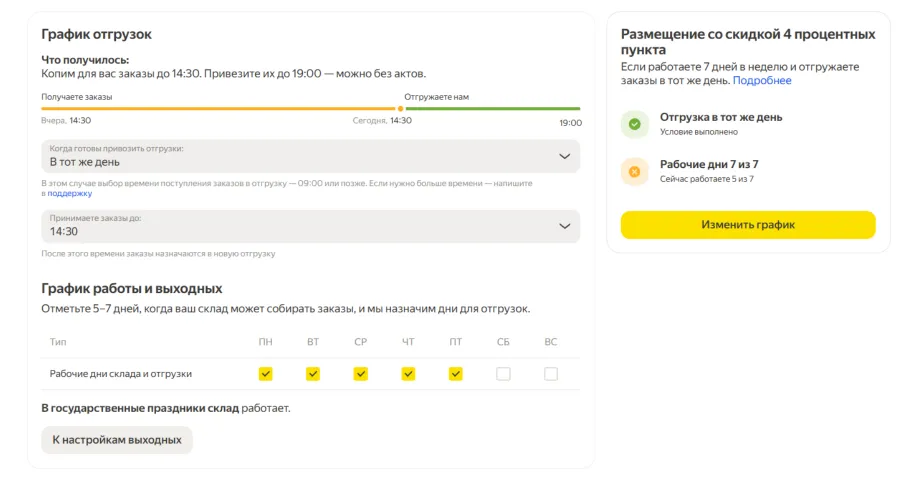Image resolution: width=916 pixels, height=492 pixels.
Task: Toggle the Wednesday (СР) checkbox
Action: click(x=360, y=374)
